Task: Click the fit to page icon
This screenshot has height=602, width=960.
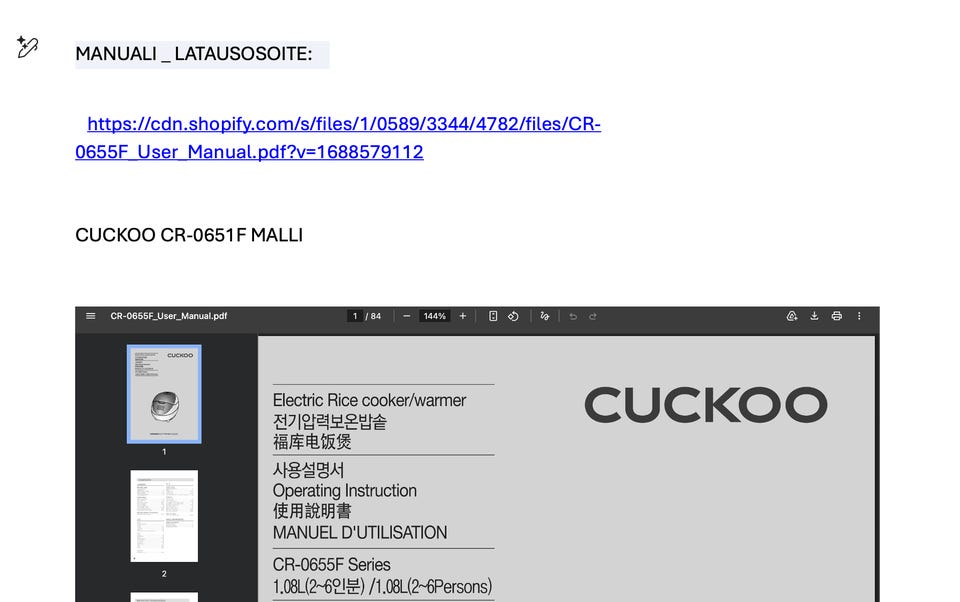Action: [493, 316]
